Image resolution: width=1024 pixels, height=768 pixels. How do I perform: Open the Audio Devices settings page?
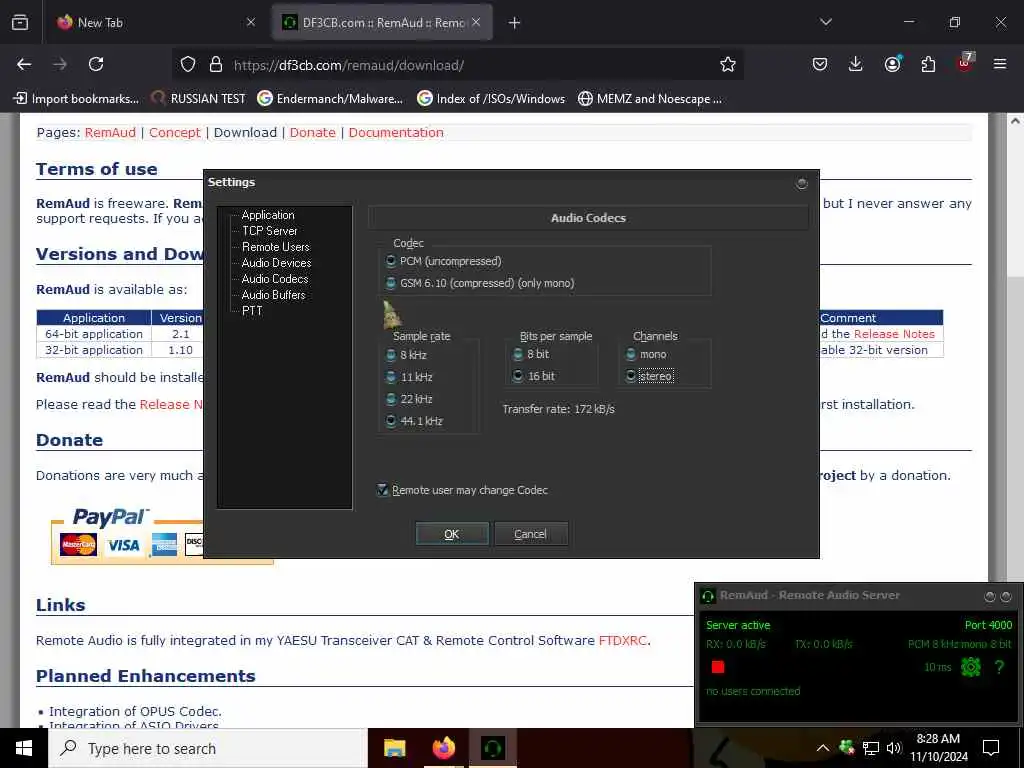point(276,263)
